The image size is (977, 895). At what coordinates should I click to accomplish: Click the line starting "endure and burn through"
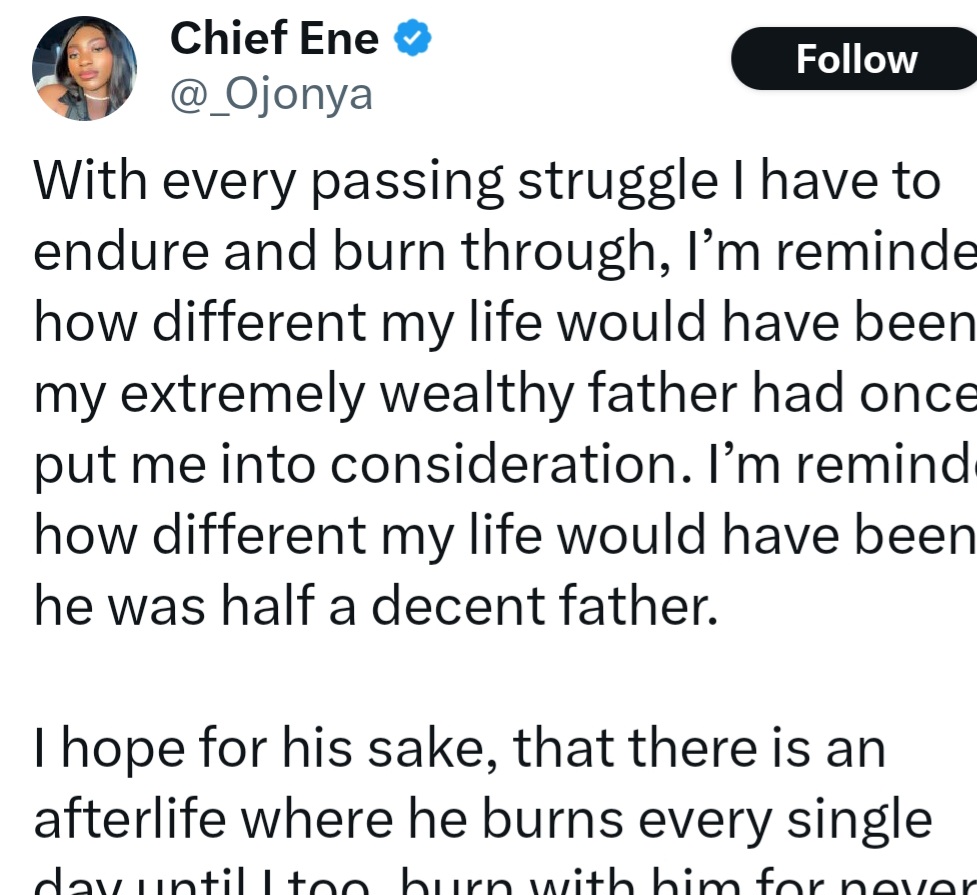505,252
